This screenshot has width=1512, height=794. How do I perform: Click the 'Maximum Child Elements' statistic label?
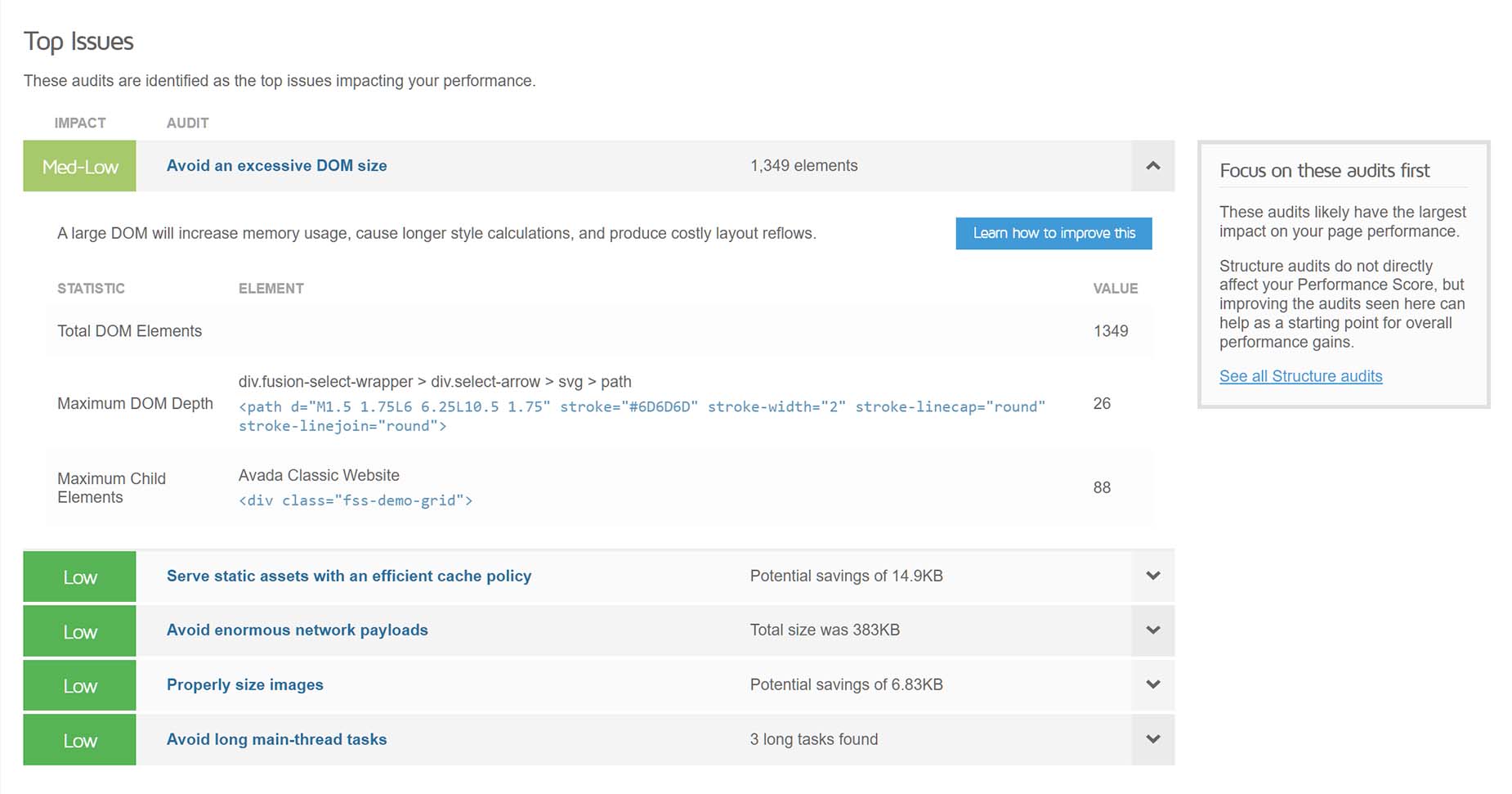(x=111, y=487)
